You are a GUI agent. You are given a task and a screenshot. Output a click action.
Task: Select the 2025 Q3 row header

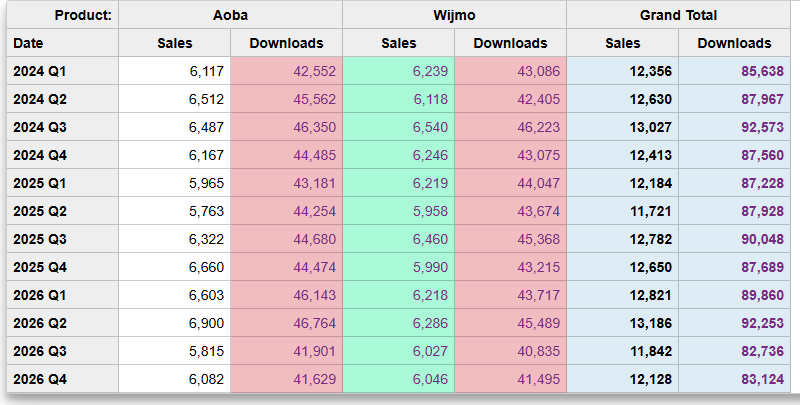click(63, 239)
